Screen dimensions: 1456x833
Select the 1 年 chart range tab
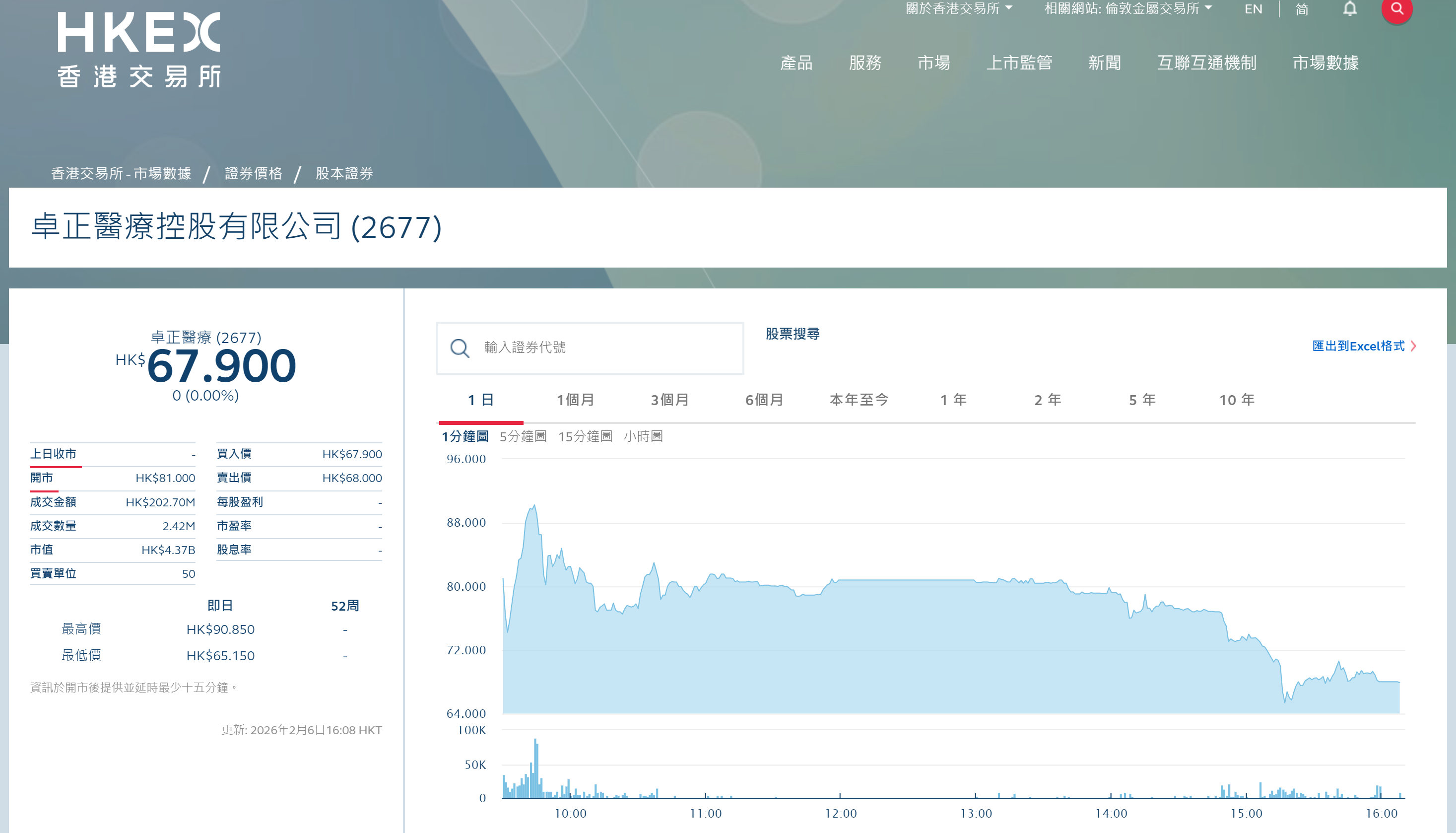point(953,400)
